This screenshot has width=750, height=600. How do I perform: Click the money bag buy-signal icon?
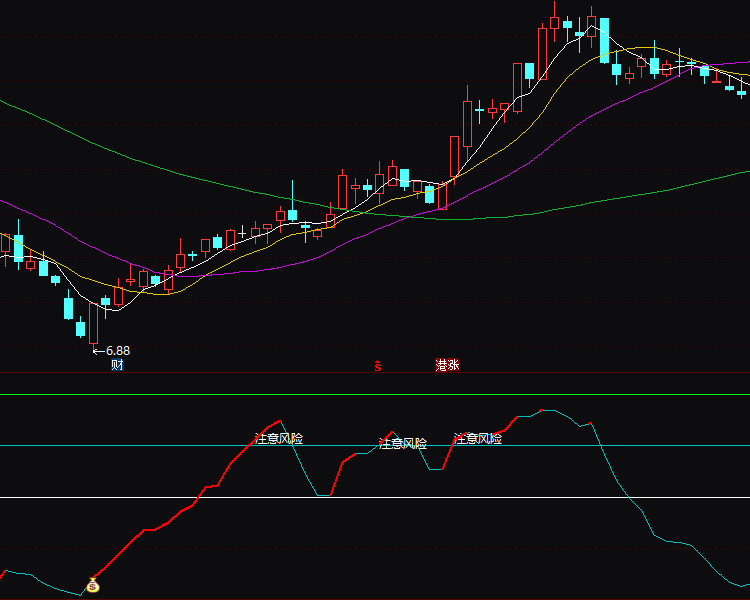click(93, 586)
